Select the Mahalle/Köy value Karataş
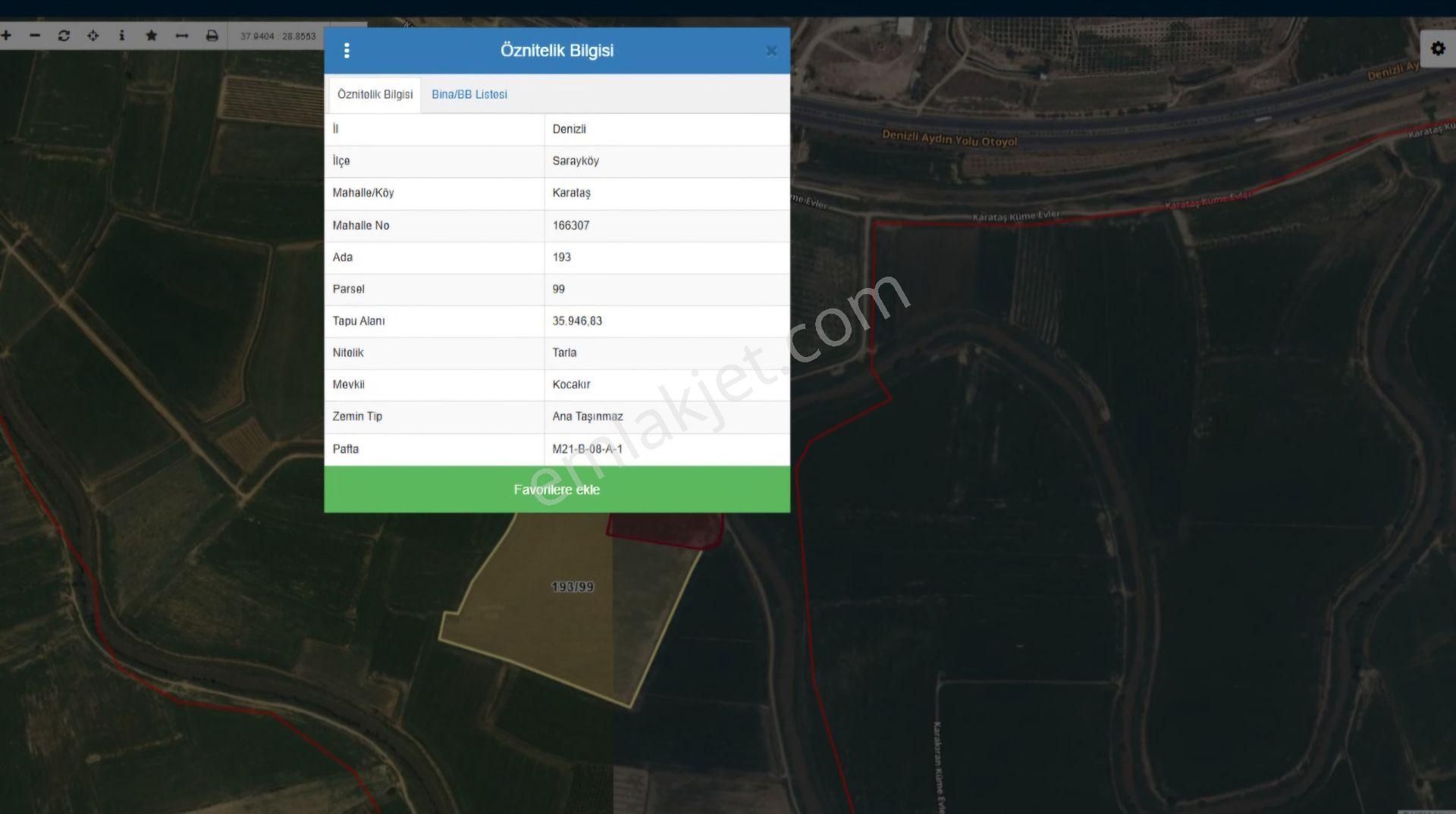 (572, 193)
